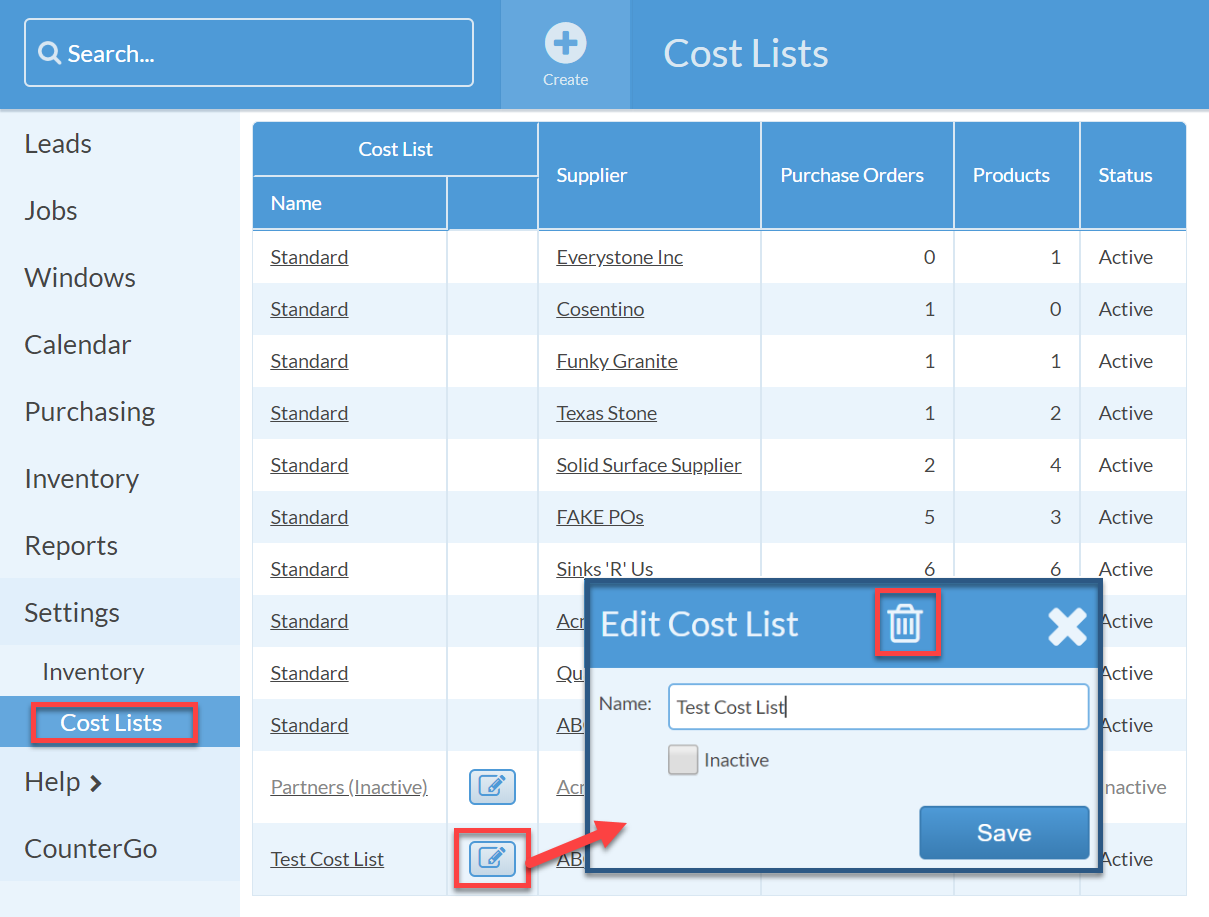Go to the Cost Lists settings page
Image resolution: width=1209 pixels, height=917 pixels.
point(113,721)
